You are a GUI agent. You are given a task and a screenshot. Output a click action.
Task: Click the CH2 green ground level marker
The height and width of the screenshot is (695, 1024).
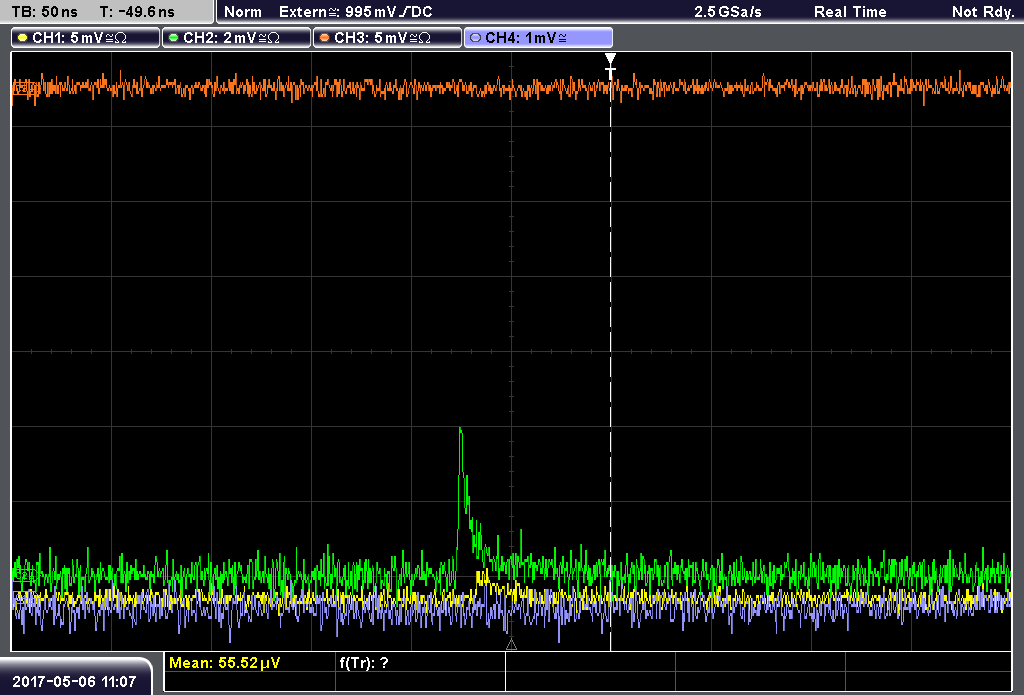(24, 575)
